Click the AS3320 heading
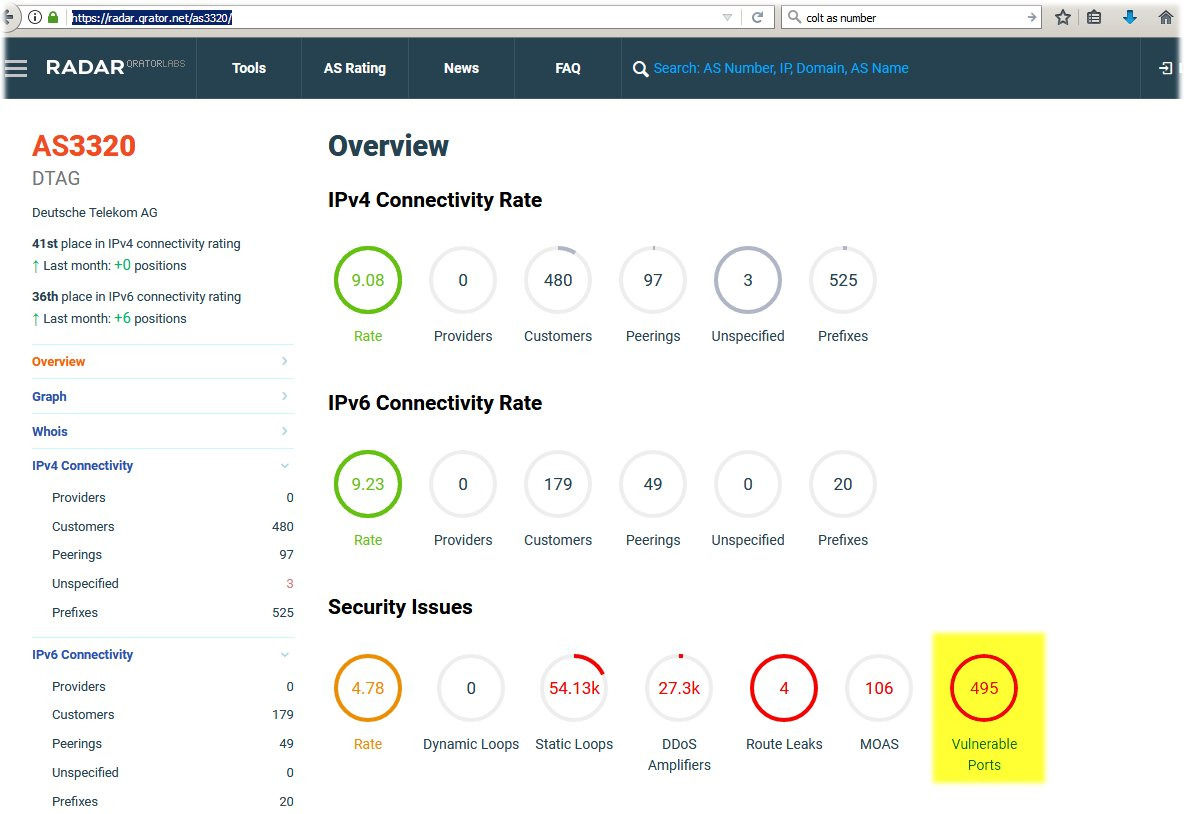Screen dimensions: 1184x814 pyautogui.click(x=84, y=146)
